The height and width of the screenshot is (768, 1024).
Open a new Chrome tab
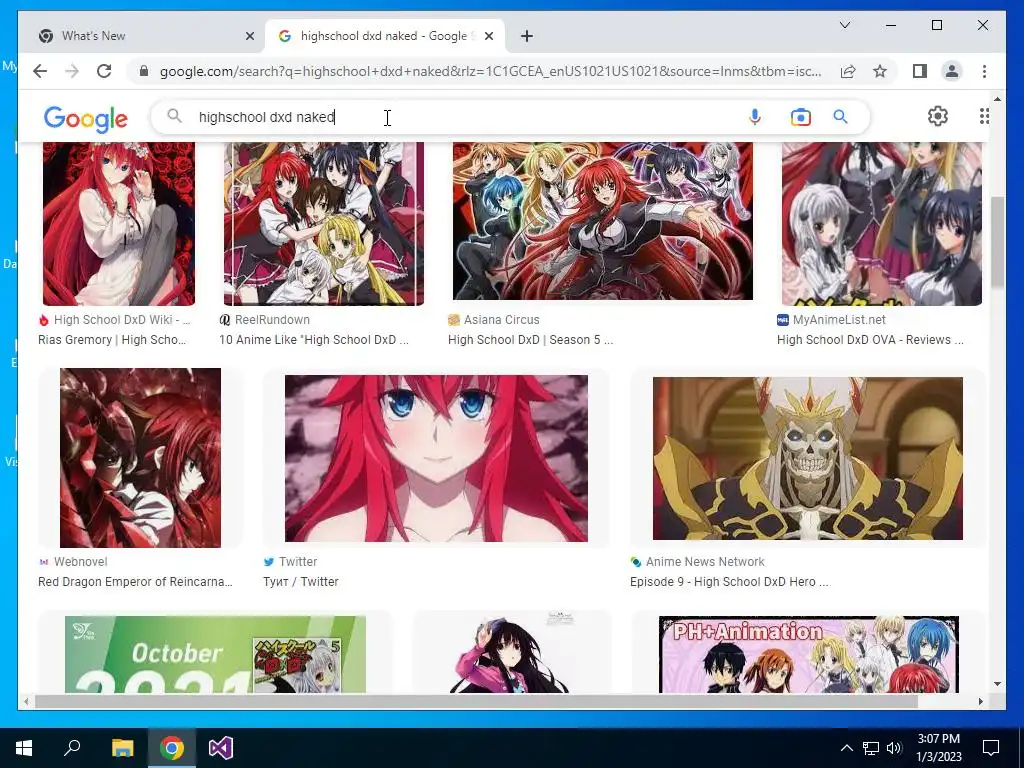click(x=527, y=36)
